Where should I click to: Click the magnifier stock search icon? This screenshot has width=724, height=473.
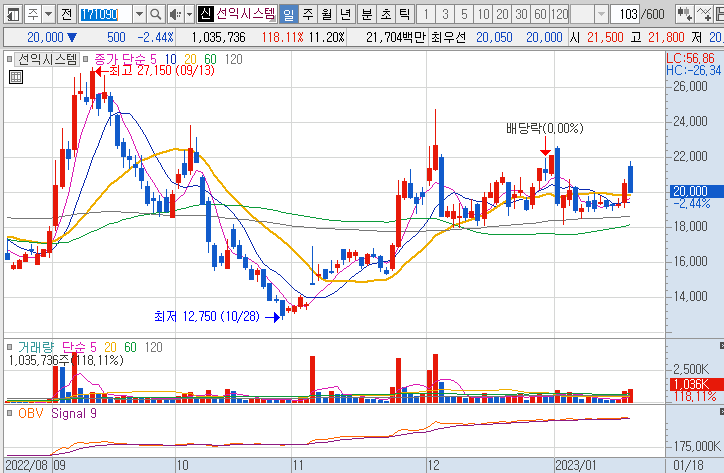tap(156, 14)
